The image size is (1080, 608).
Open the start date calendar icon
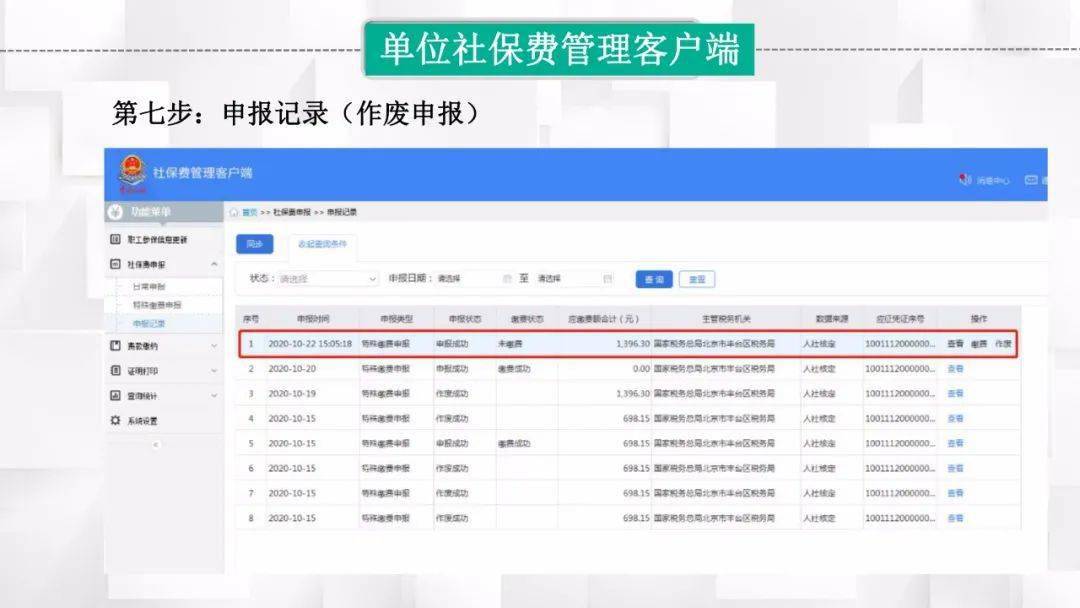[507, 279]
